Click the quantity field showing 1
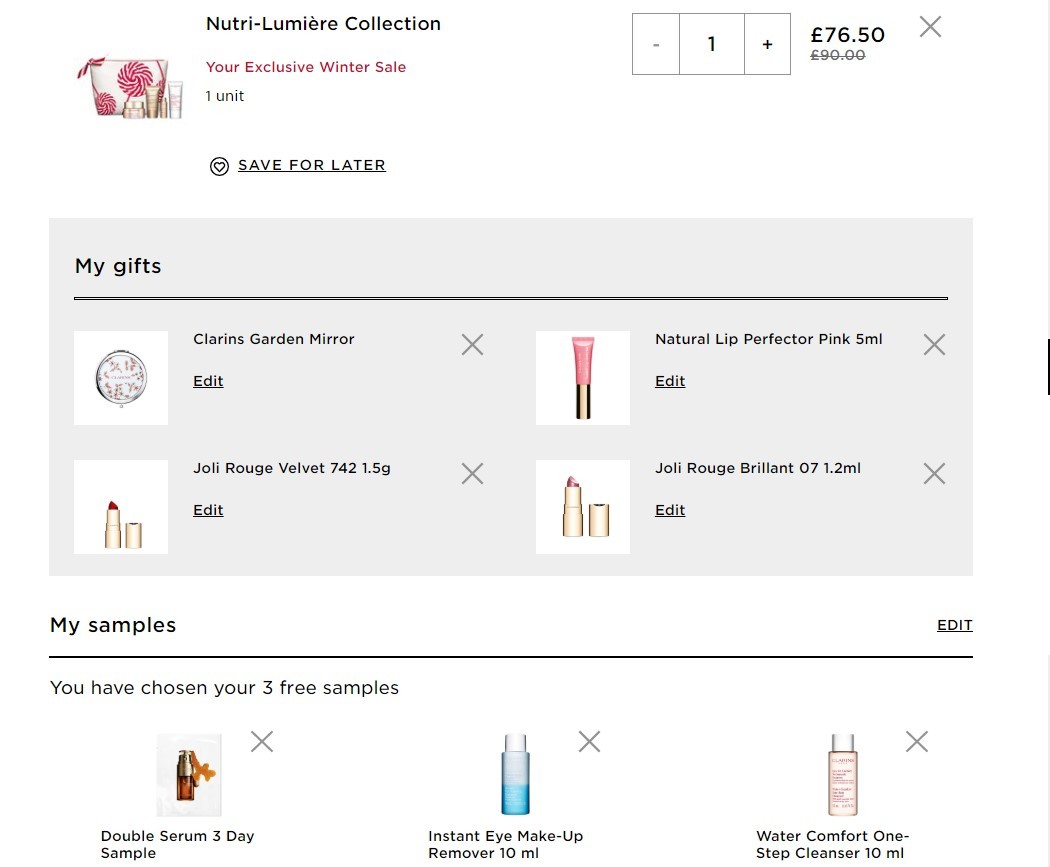1050x867 pixels. pos(712,44)
